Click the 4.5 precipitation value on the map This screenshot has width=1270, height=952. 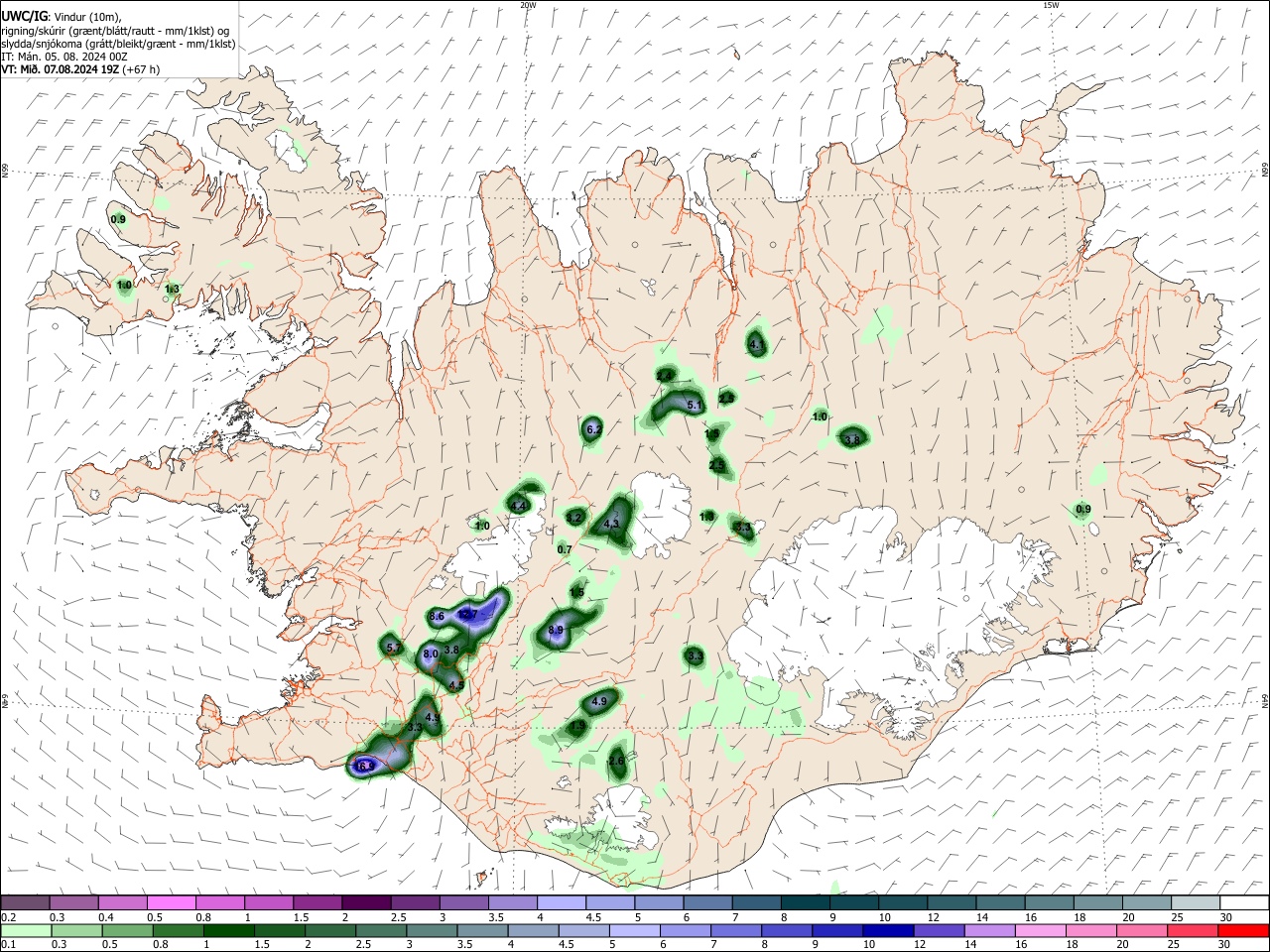pos(456,684)
